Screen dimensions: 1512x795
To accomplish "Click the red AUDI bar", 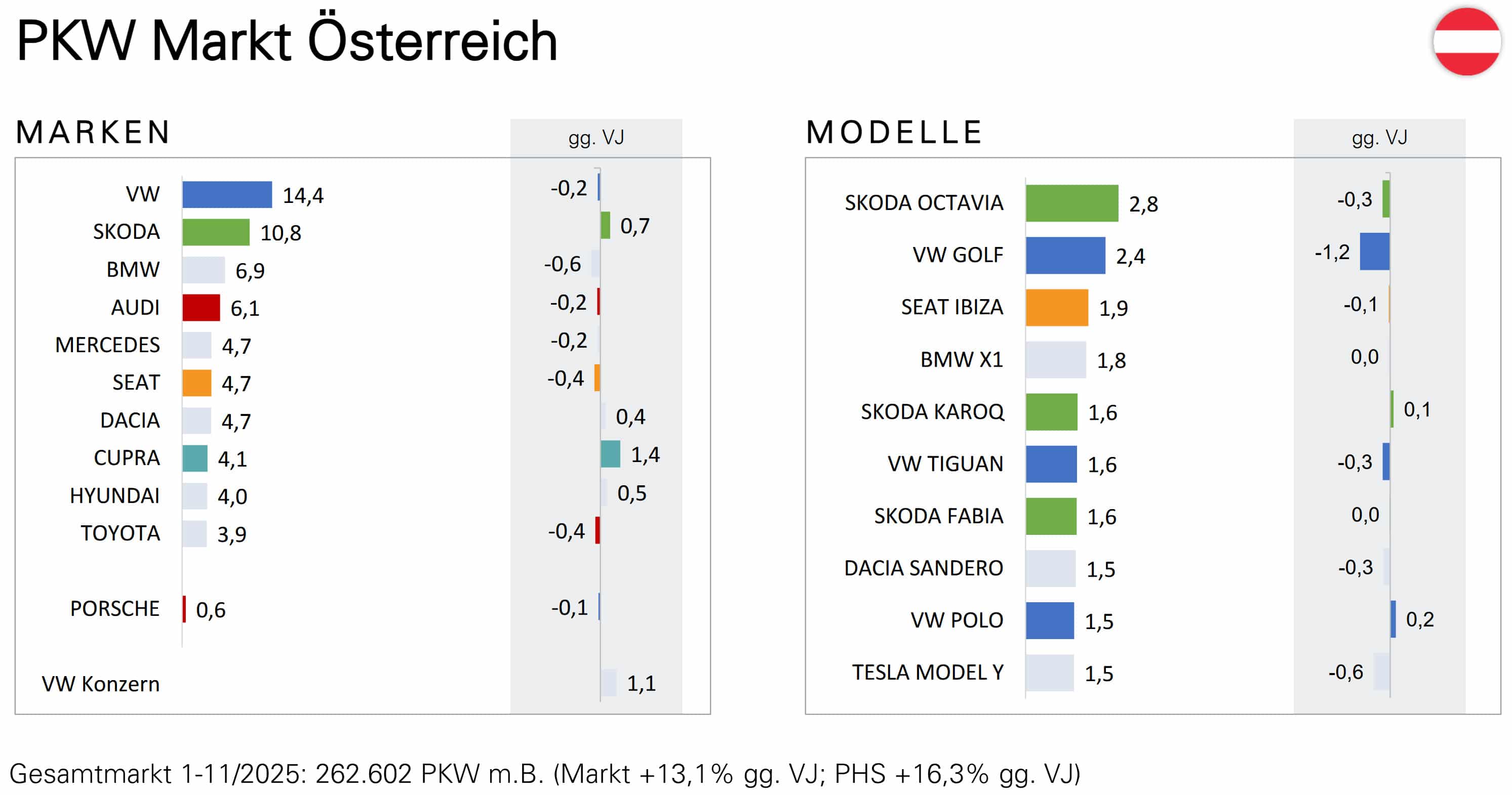I will click(201, 308).
